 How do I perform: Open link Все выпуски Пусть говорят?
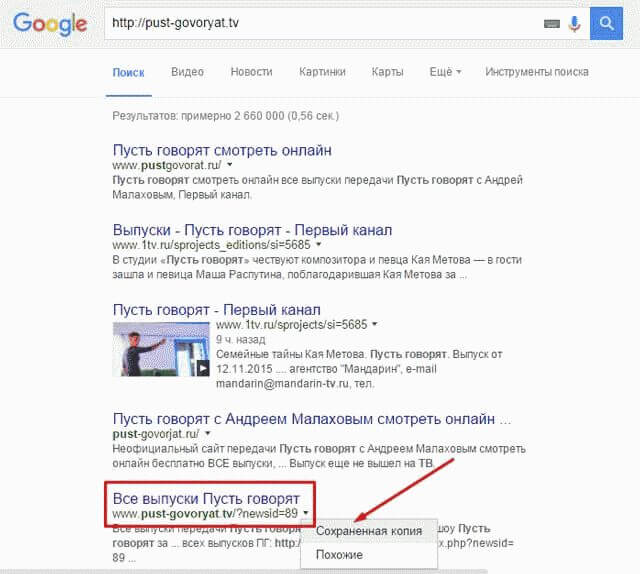click(x=206, y=498)
